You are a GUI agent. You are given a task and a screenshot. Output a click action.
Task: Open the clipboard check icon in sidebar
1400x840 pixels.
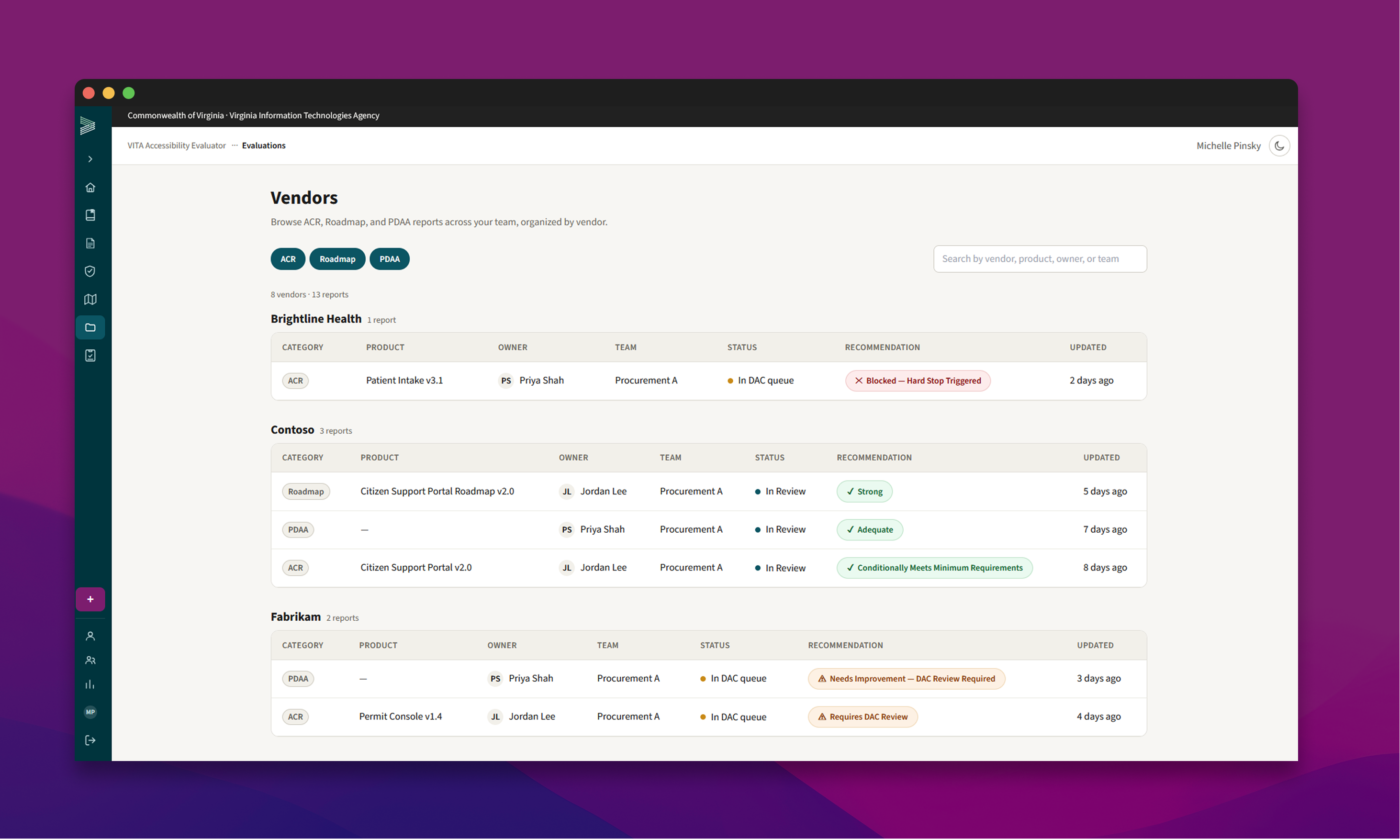coord(90,356)
